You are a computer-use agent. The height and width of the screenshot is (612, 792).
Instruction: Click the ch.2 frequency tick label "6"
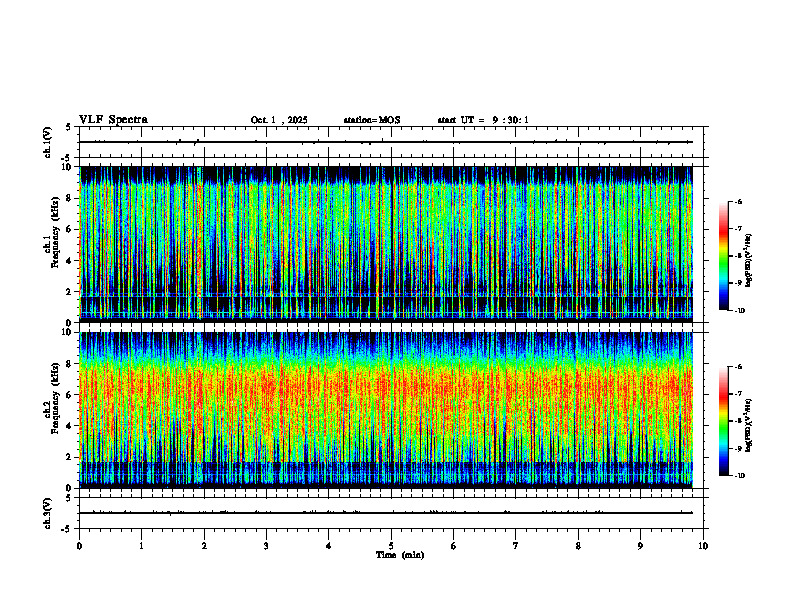tap(70, 395)
